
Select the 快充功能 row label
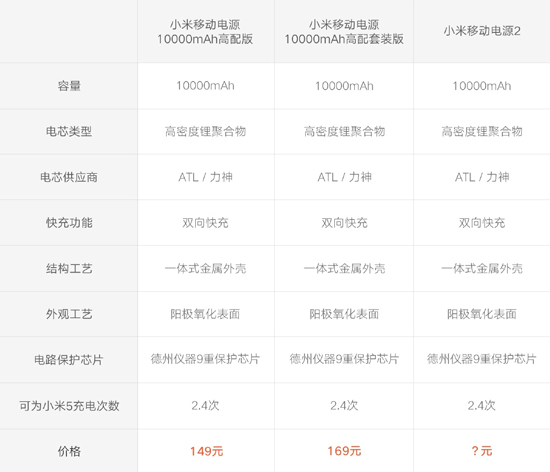point(69,223)
